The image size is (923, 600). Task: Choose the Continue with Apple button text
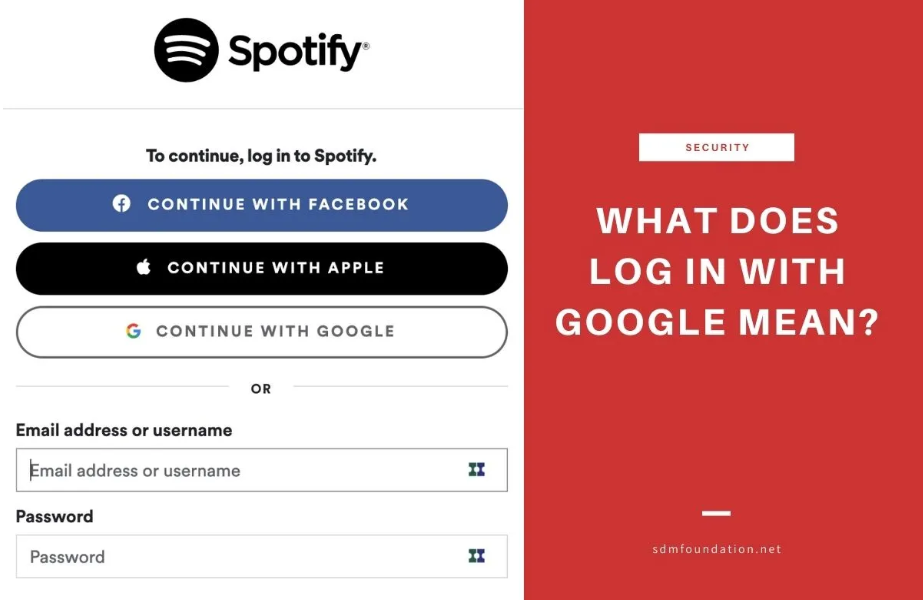[x=275, y=267]
